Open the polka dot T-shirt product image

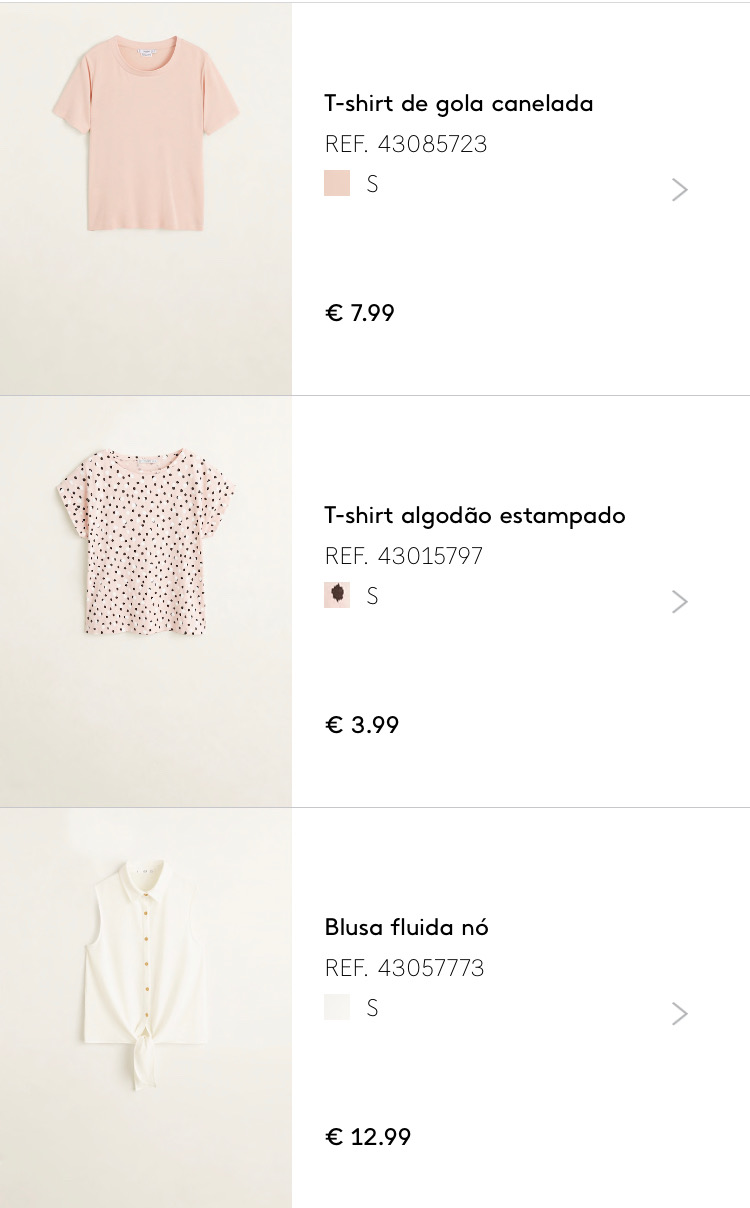(146, 602)
